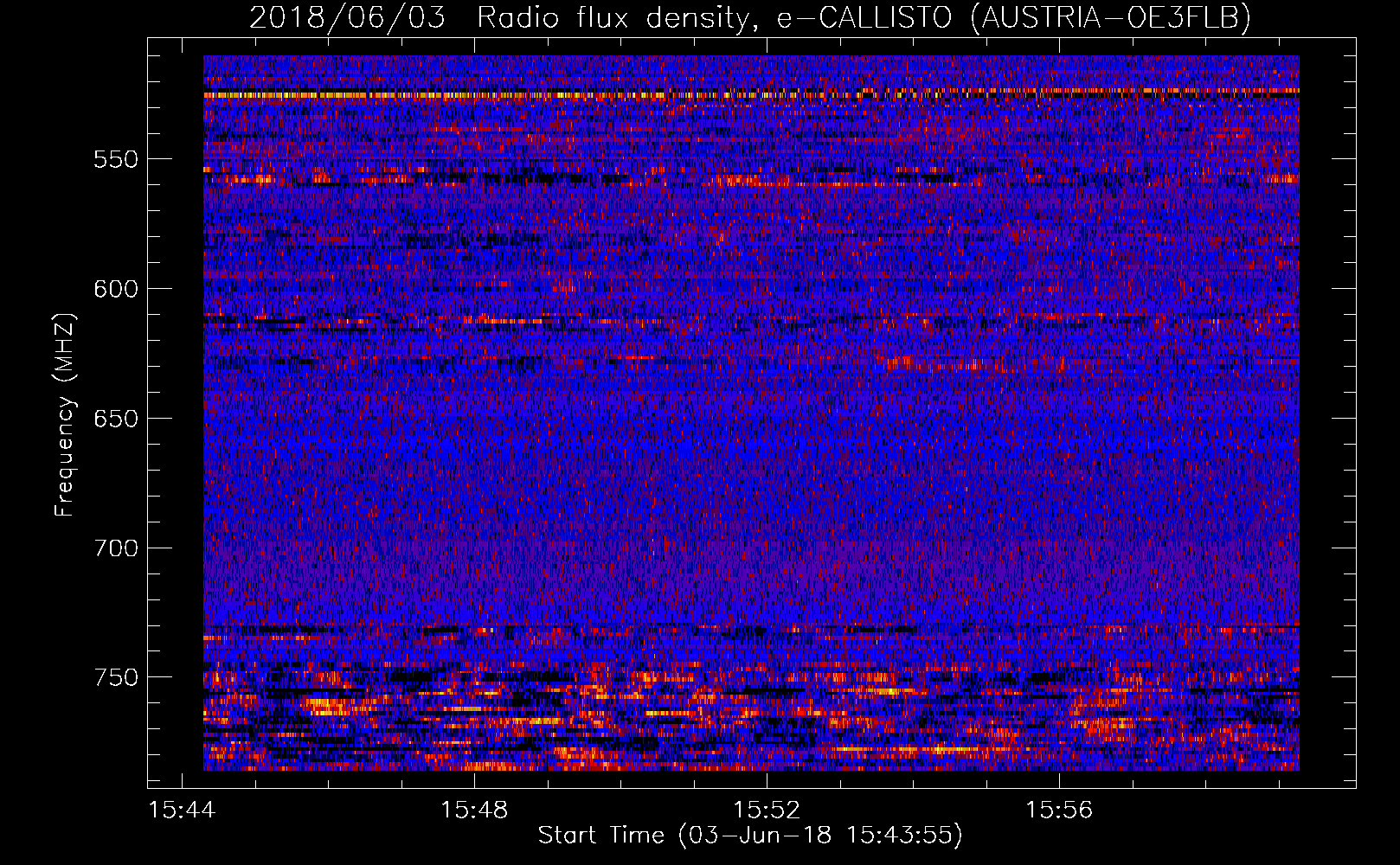Viewport: 1400px width, 865px height.
Task: Click the 700 frequency tick label
Action: [x=116, y=548]
